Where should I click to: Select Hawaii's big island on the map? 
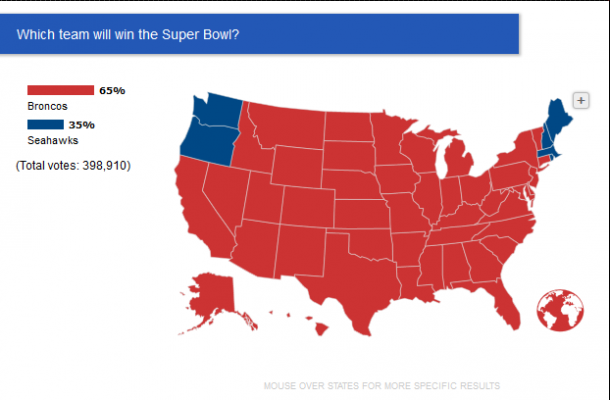(x=321, y=330)
